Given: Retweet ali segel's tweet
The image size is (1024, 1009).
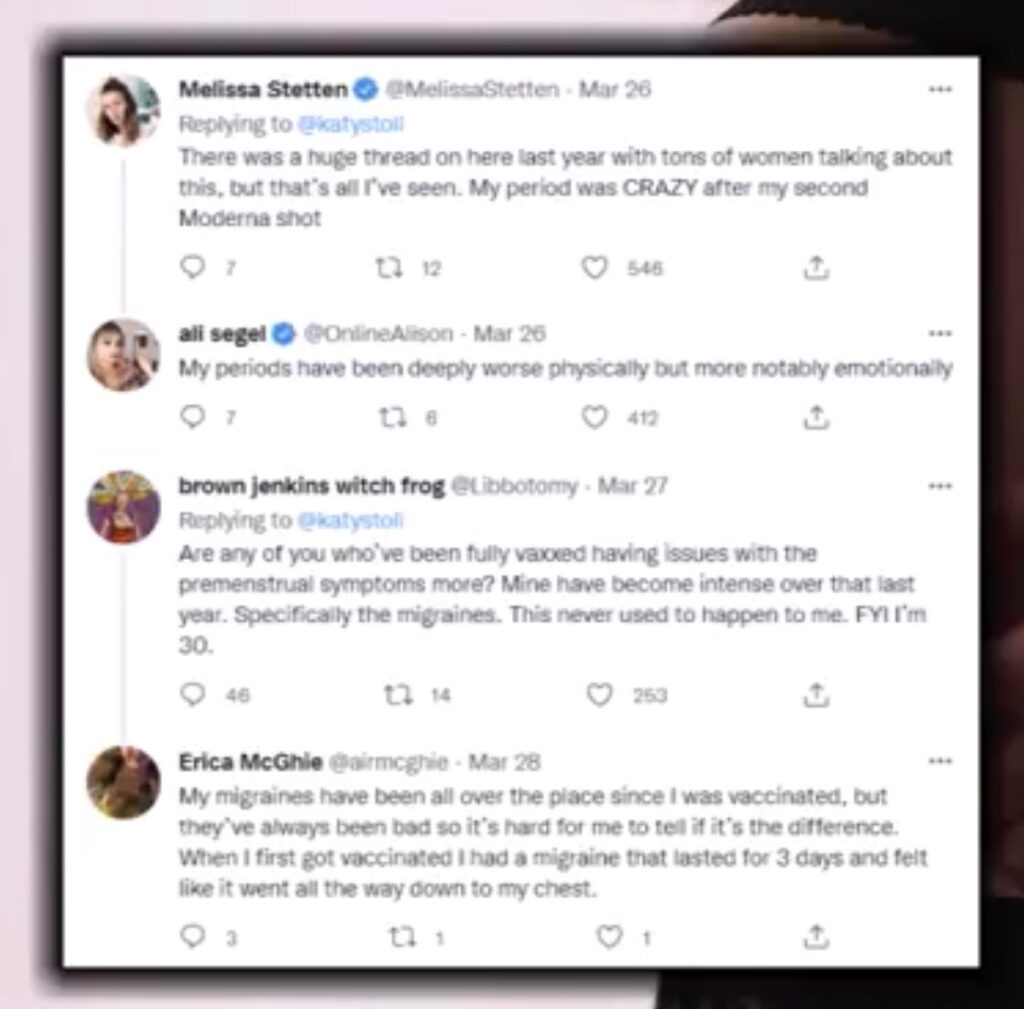Looking at the screenshot, I should pyautogui.click(x=393, y=417).
